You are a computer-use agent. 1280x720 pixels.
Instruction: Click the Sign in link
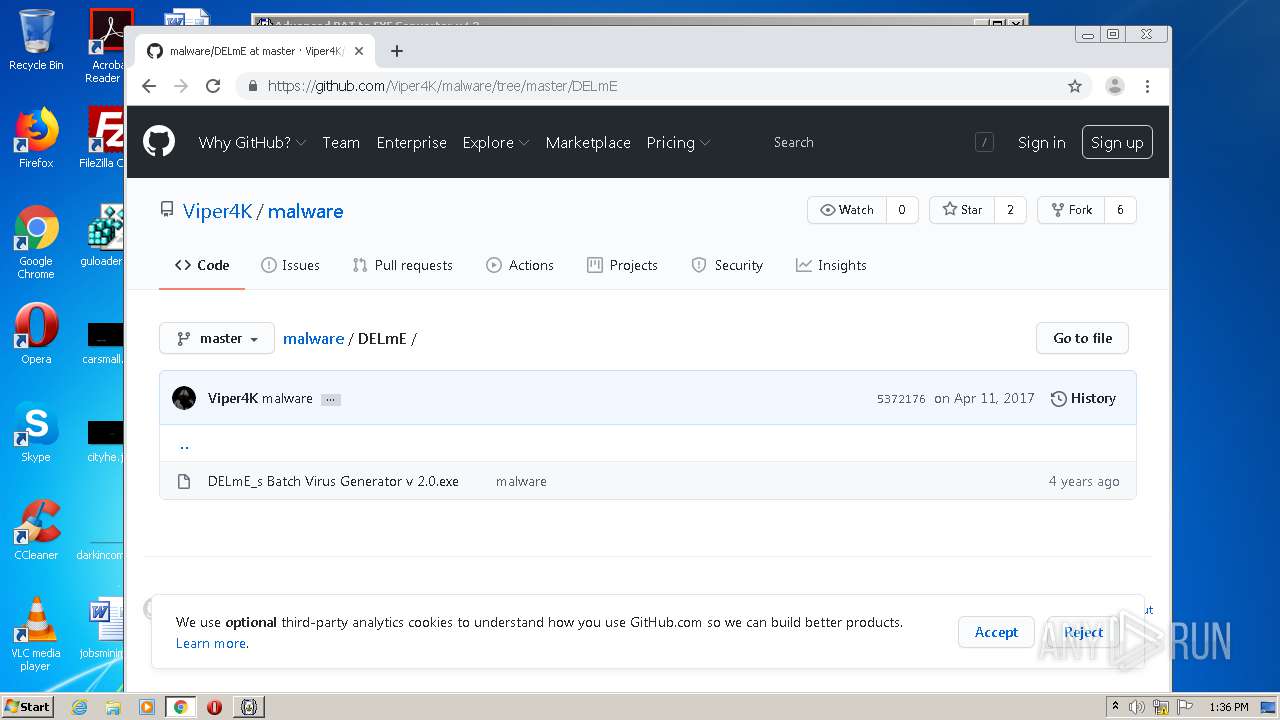[x=1041, y=143]
